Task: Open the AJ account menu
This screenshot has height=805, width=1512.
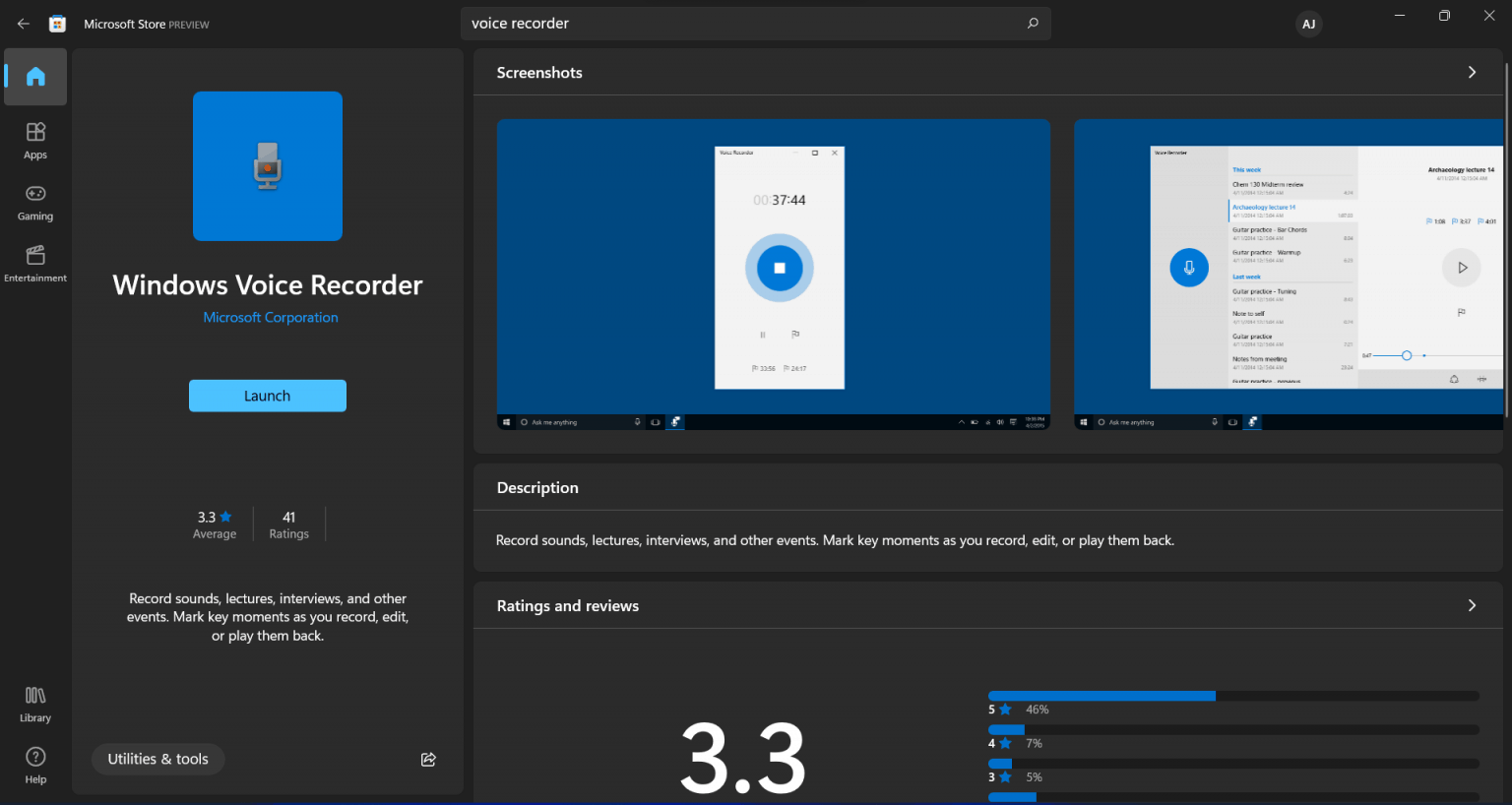Action: [x=1308, y=23]
